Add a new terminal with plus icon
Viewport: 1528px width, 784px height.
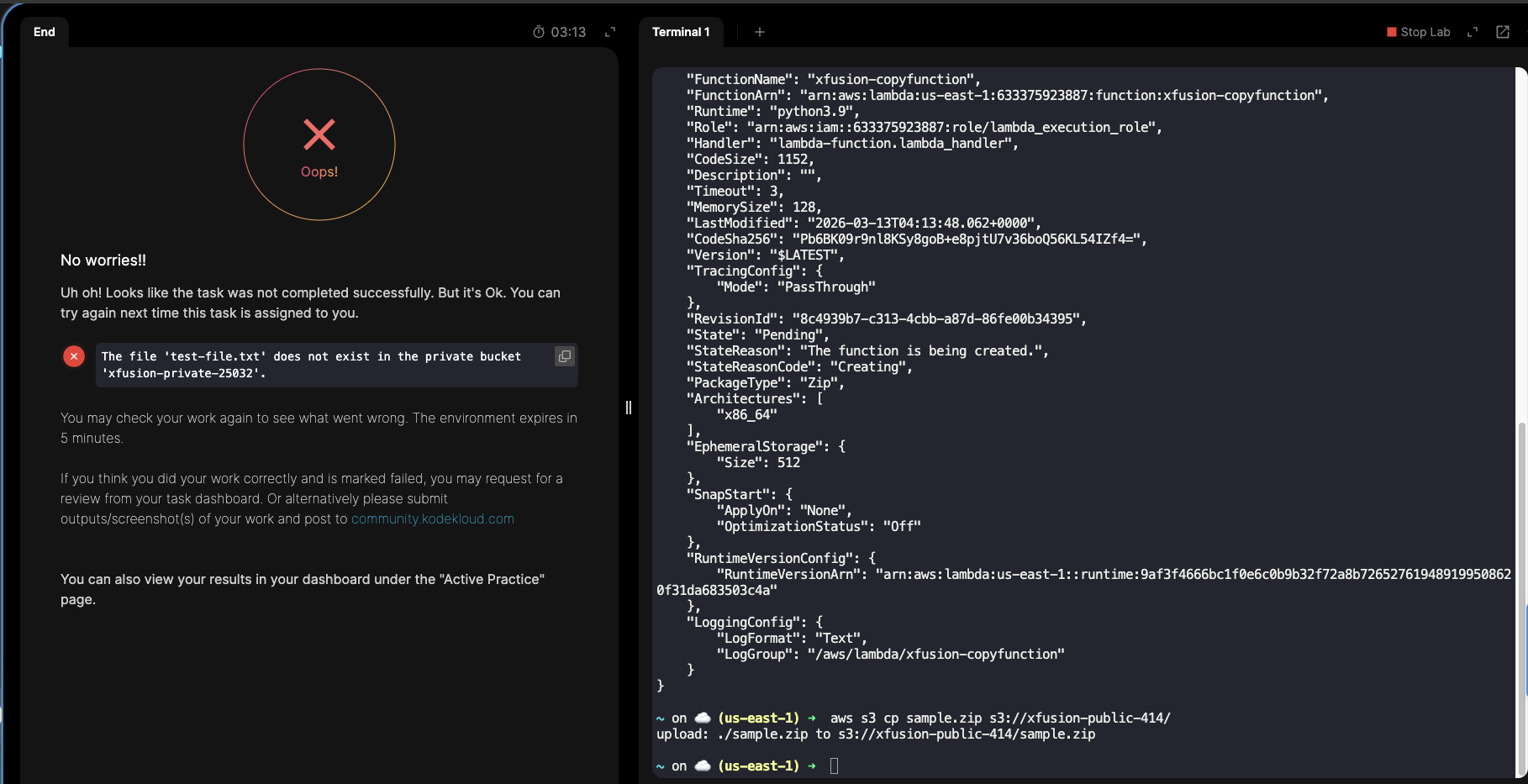point(760,32)
